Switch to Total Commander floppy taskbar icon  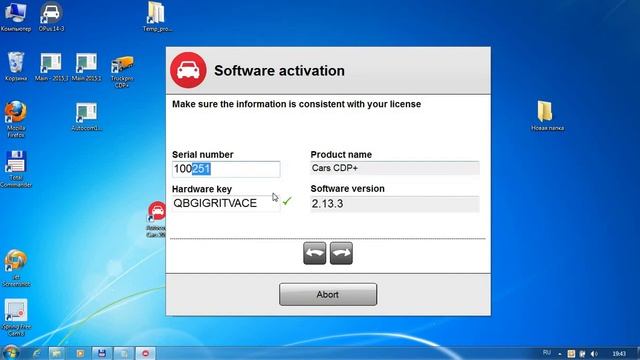[x=102, y=353]
